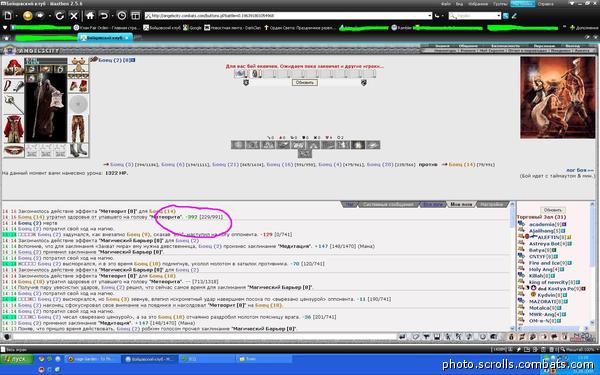Image resolution: width=600 pixels, height=375 pixels.
Task: Click the chat log vertical scrollbar
Action: pos(512,266)
